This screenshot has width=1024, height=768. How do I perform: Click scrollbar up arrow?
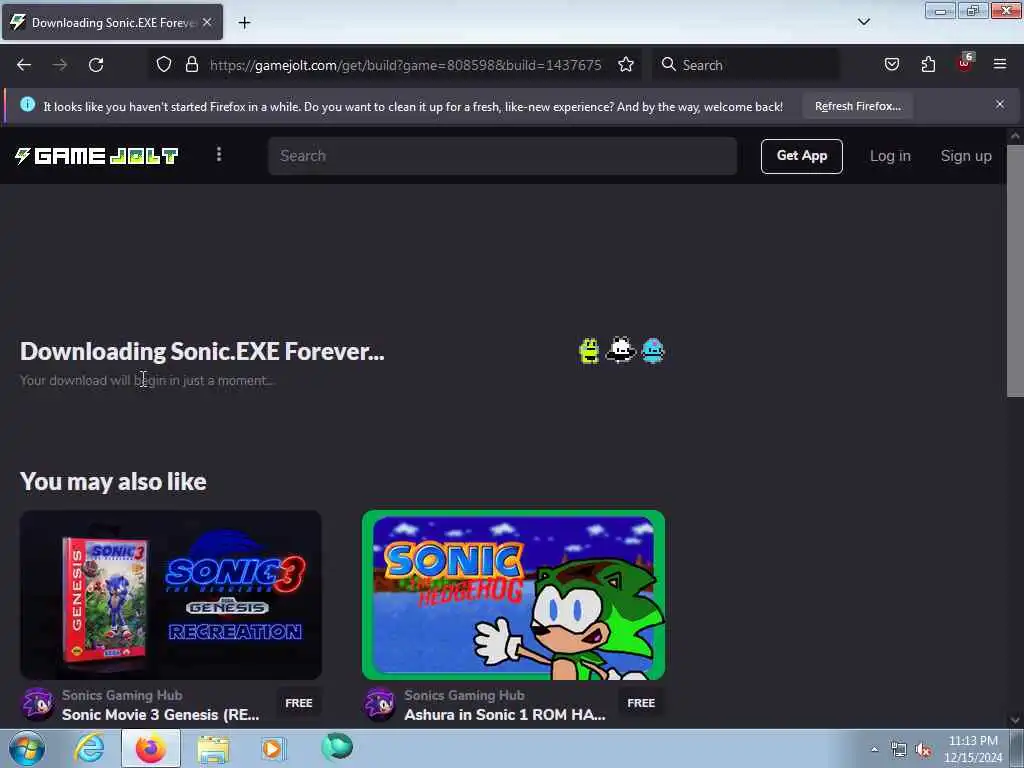[1015, 136]
